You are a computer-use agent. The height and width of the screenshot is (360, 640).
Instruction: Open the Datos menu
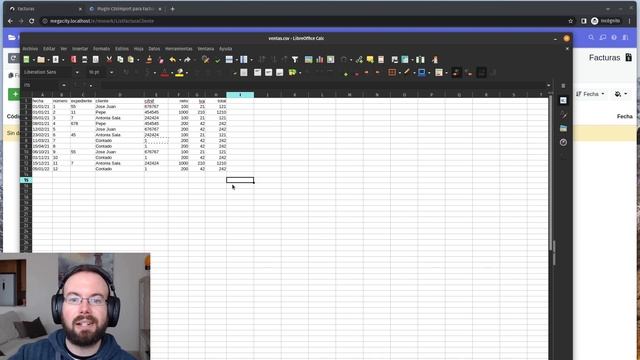click(154, 49)
